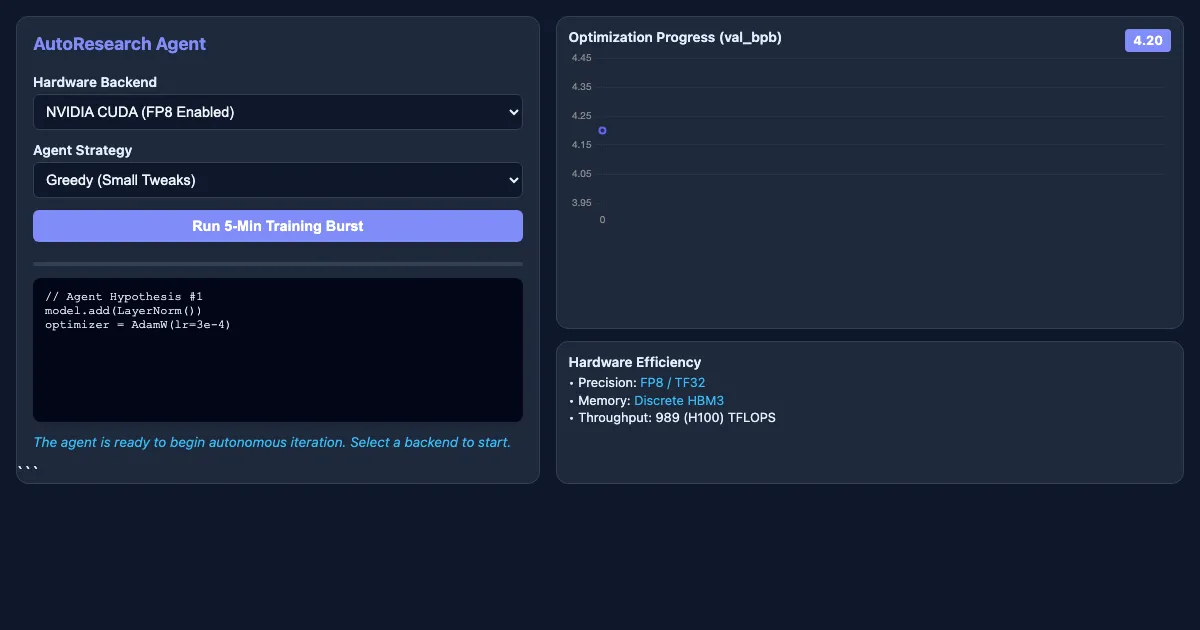Click the Optimization Progress (val_bpb) title
The image size is (1200, 630).
coord(675,37)
